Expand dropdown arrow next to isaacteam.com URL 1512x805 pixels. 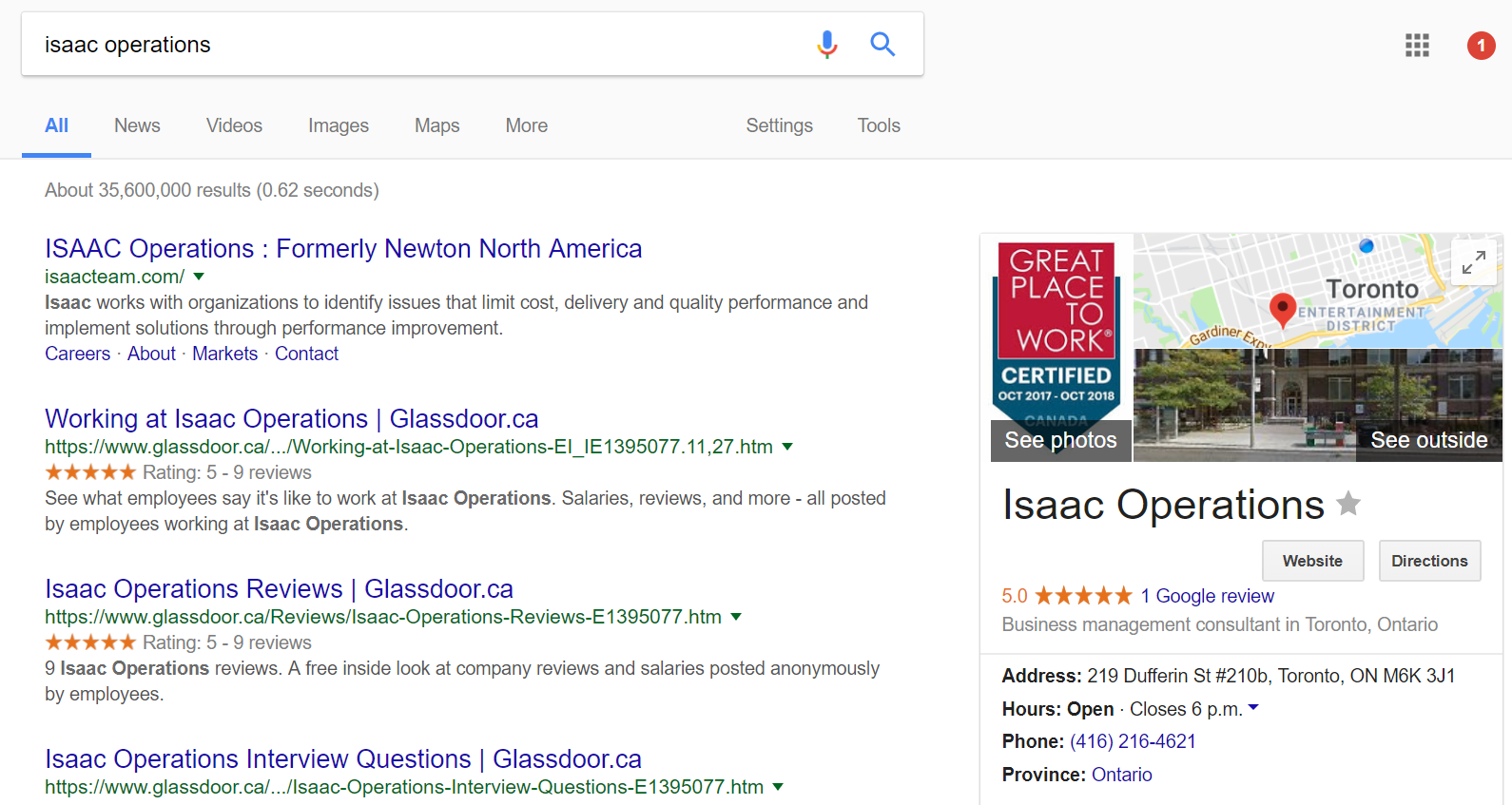point(199,277)
